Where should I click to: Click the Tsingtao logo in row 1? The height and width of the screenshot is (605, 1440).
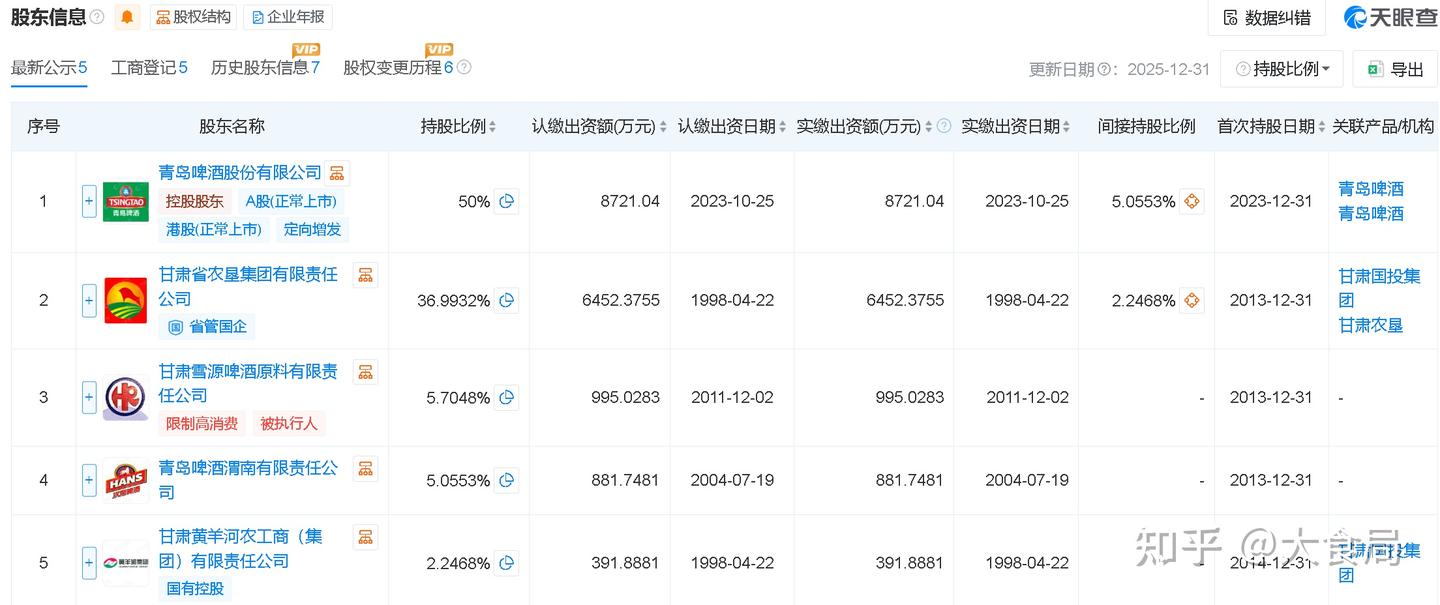tap(126, 202)
